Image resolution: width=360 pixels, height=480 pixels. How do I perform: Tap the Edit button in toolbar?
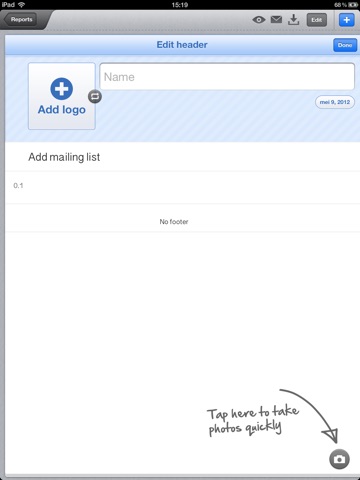pyautogui.click(x=316, y=20)
